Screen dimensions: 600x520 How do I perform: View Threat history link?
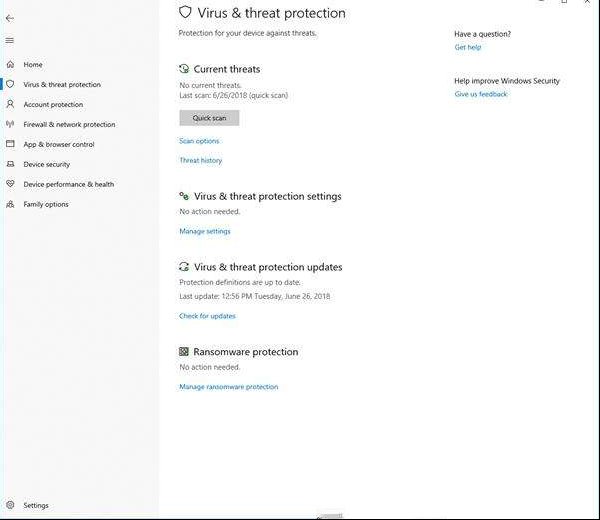click(201, 160)
